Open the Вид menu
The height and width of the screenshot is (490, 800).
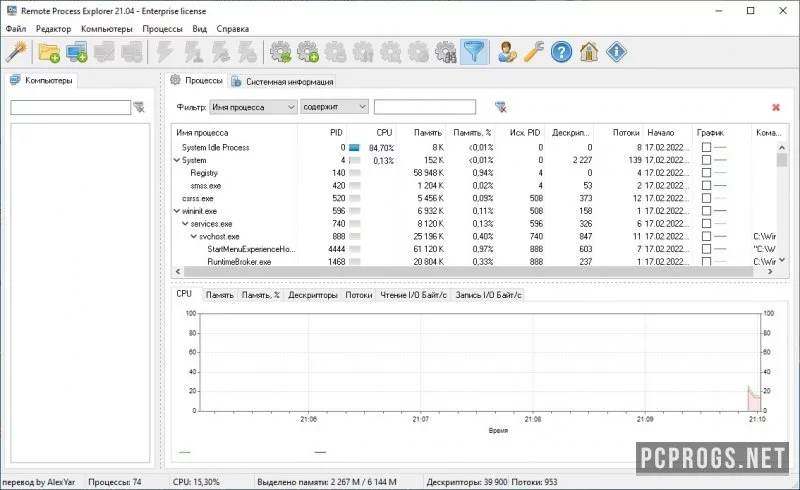199,29
